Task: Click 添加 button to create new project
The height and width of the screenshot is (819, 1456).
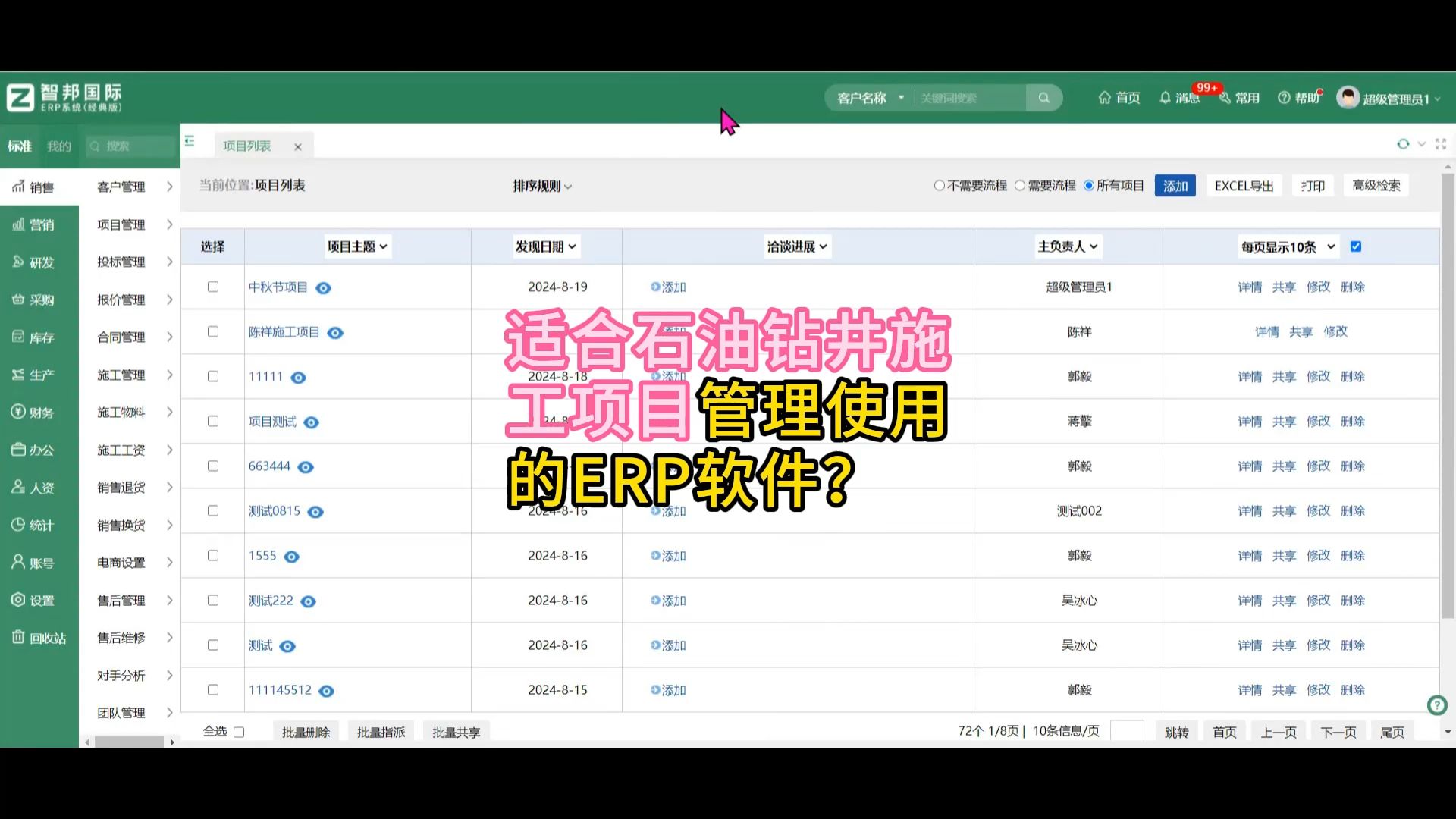Action: (1175, 185)
